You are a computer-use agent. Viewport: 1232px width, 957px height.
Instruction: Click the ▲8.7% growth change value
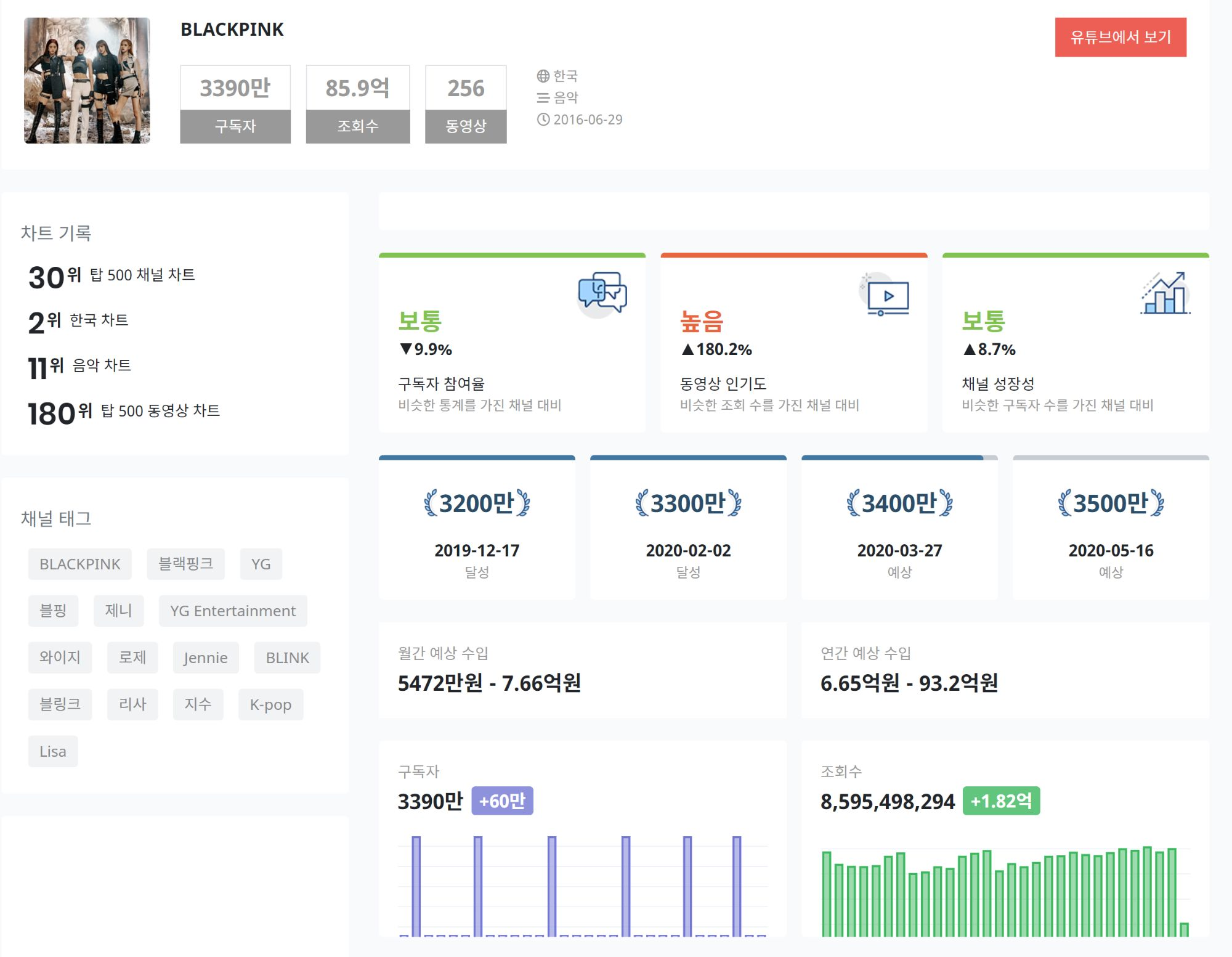(989, 349)
